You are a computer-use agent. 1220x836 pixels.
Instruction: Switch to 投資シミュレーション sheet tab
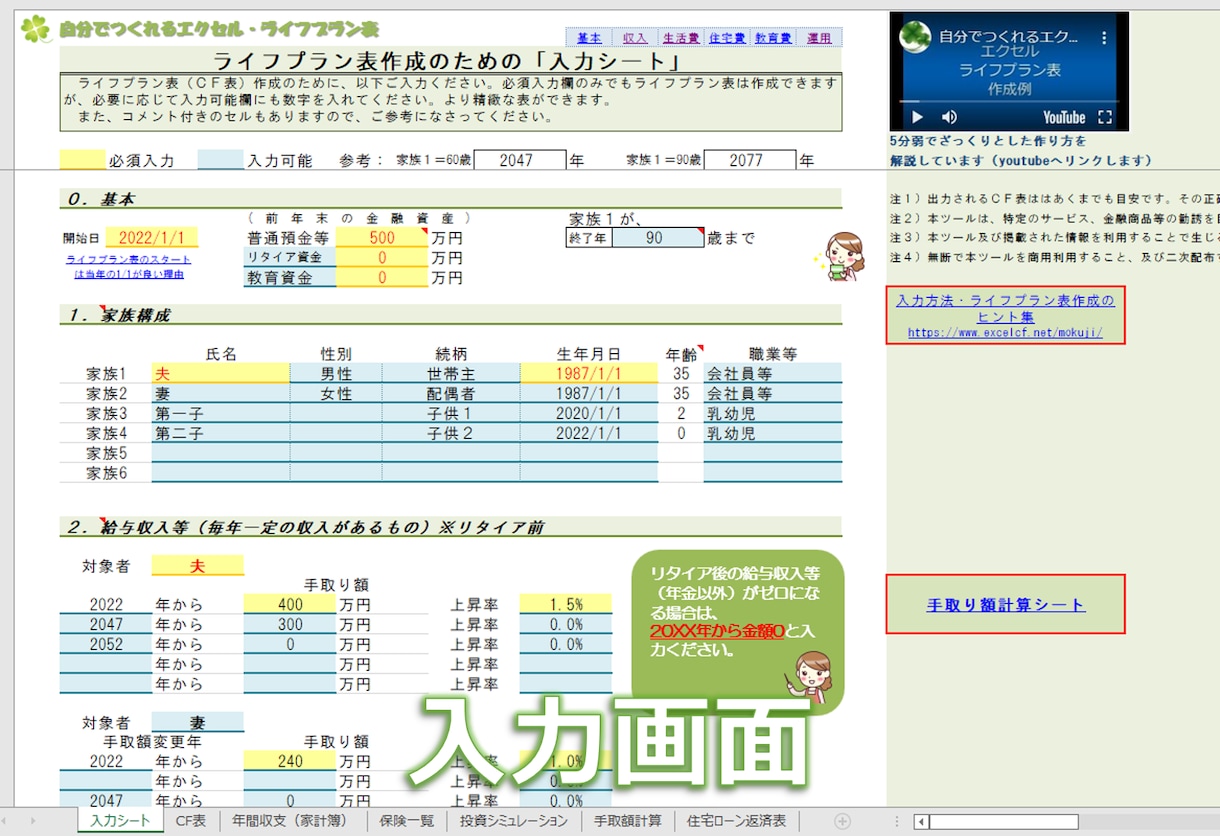[516, 821]
